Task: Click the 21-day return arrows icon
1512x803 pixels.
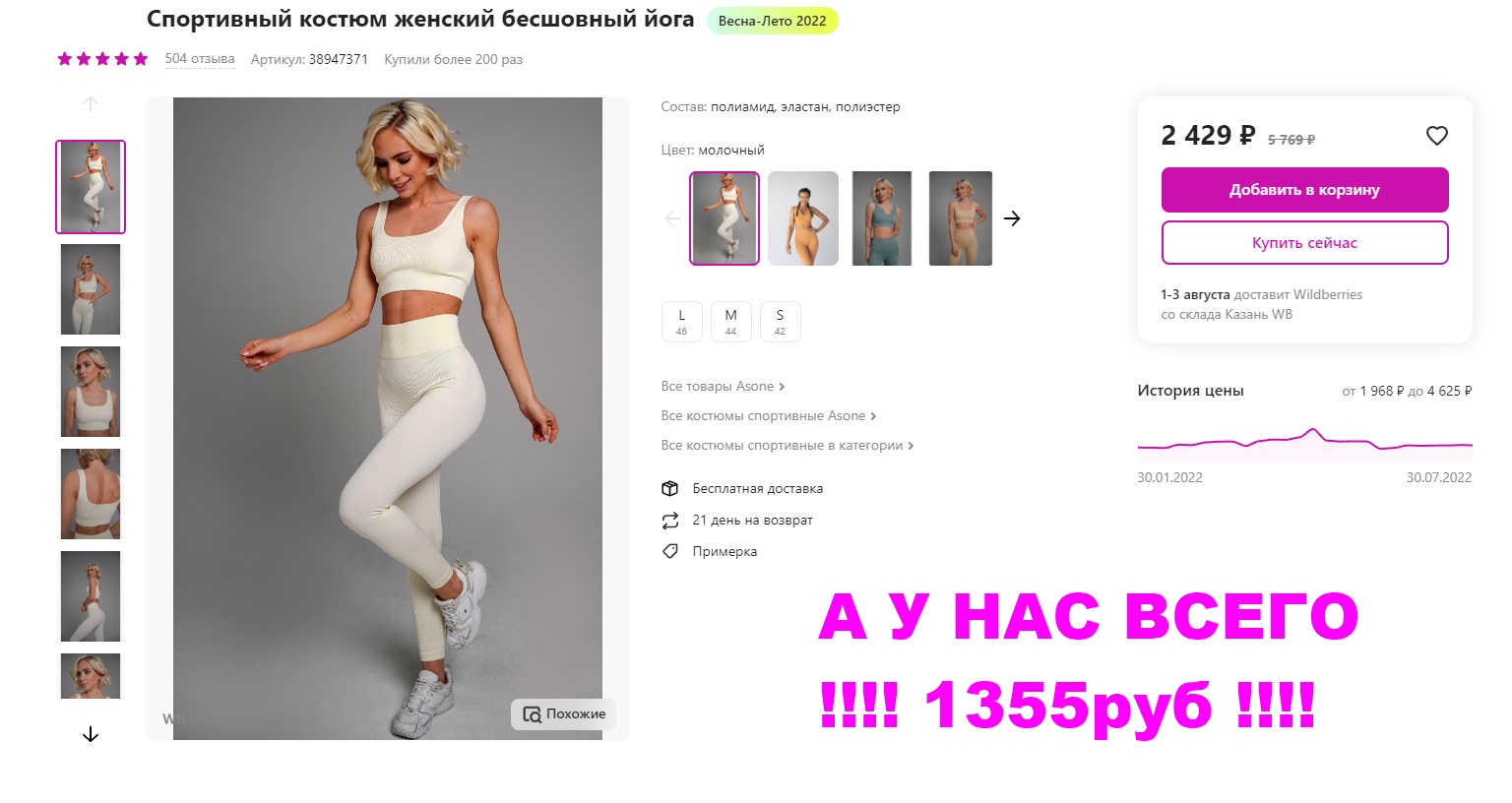Action: point(670,520)
